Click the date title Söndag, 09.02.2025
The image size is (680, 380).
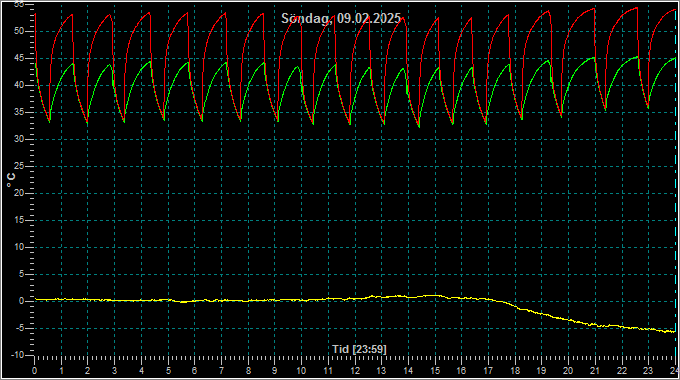coord(341,19)
